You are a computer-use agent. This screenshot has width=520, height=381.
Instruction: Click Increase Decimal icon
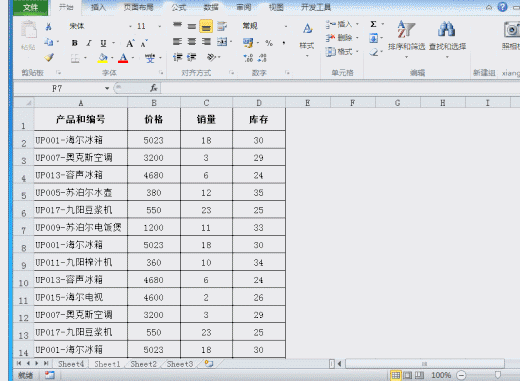pos(248,58)
